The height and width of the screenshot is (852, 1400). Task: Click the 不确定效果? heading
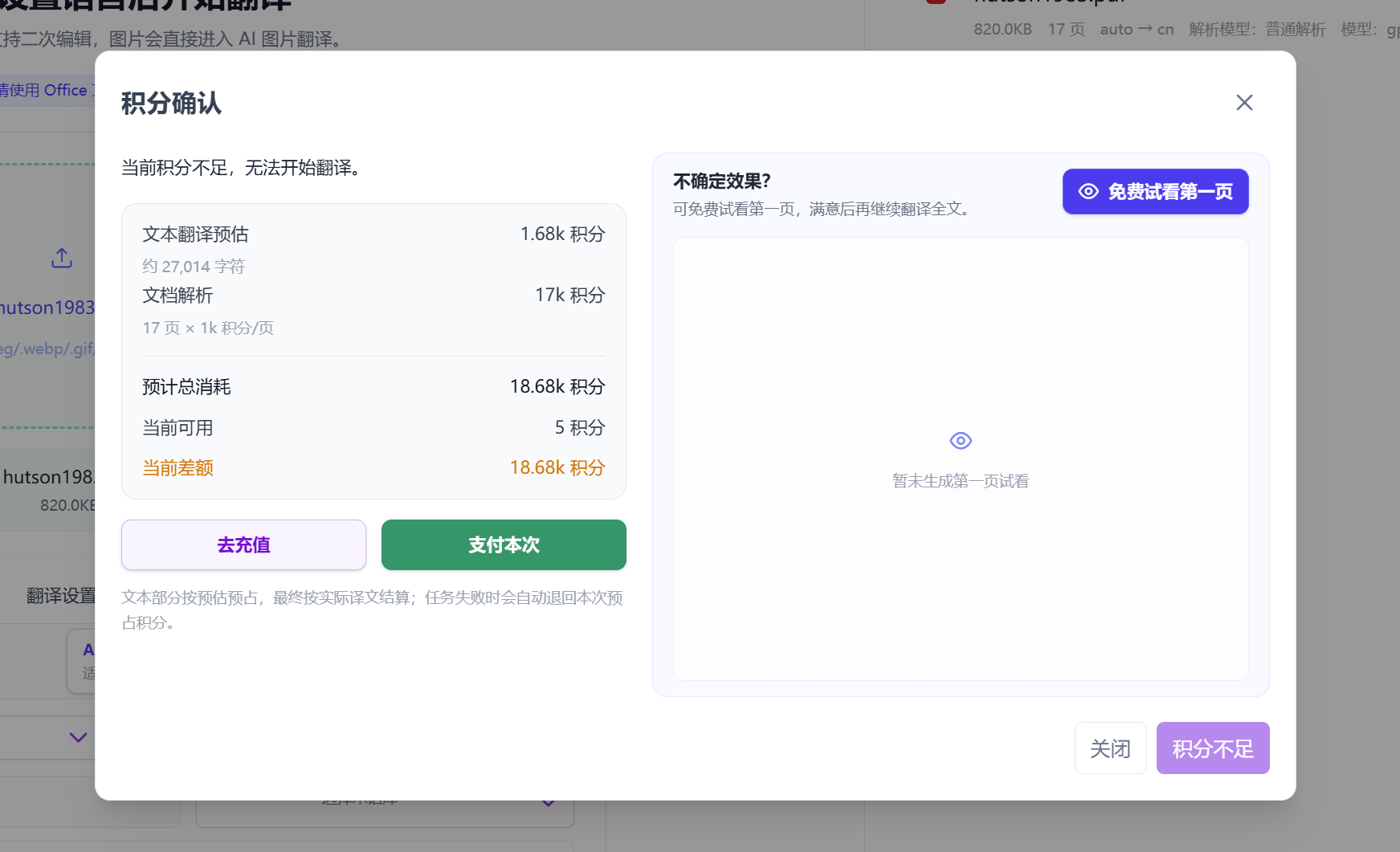722,181
